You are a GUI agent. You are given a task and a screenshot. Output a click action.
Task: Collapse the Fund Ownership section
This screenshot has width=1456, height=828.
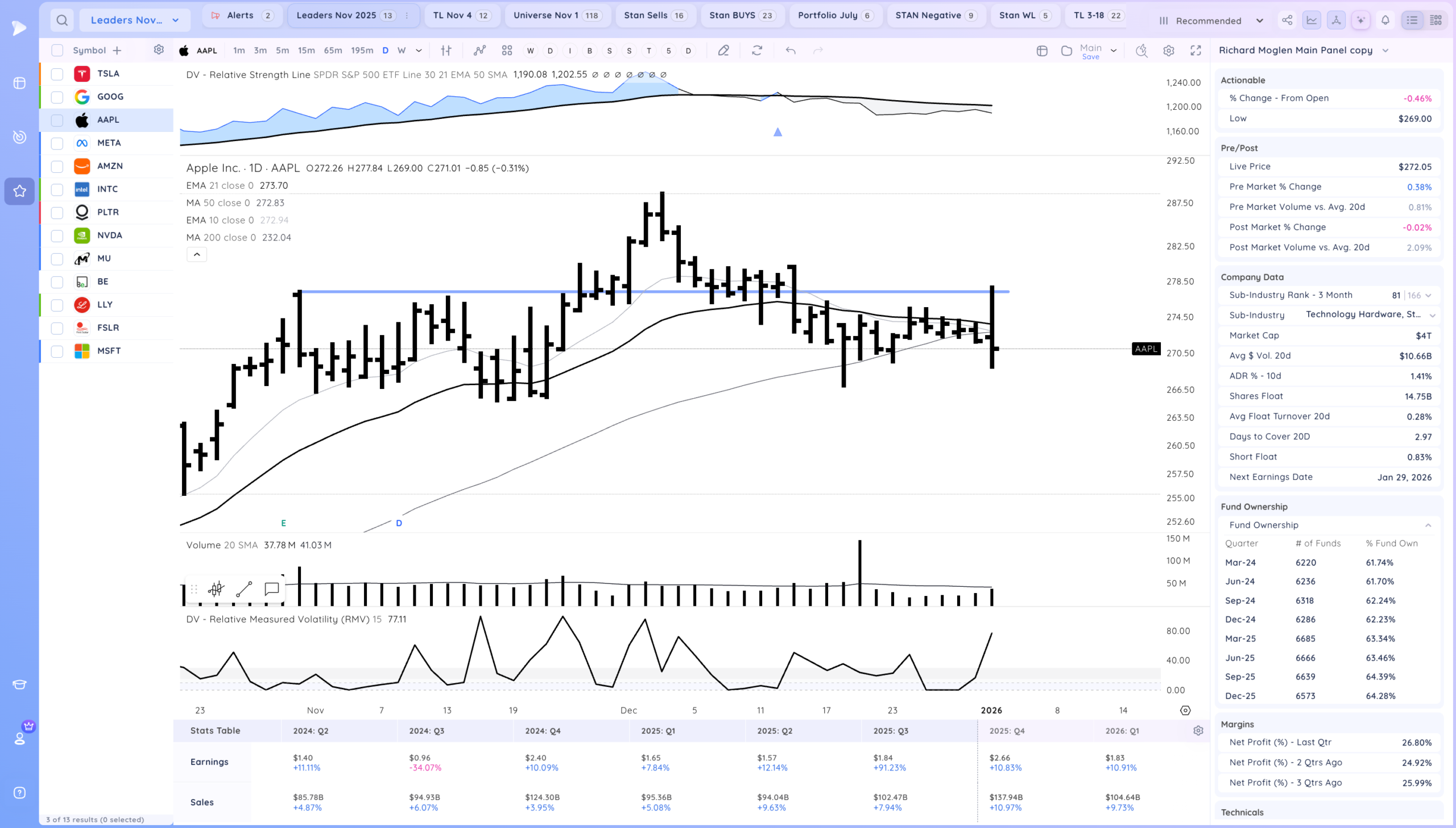[1428, 525]
